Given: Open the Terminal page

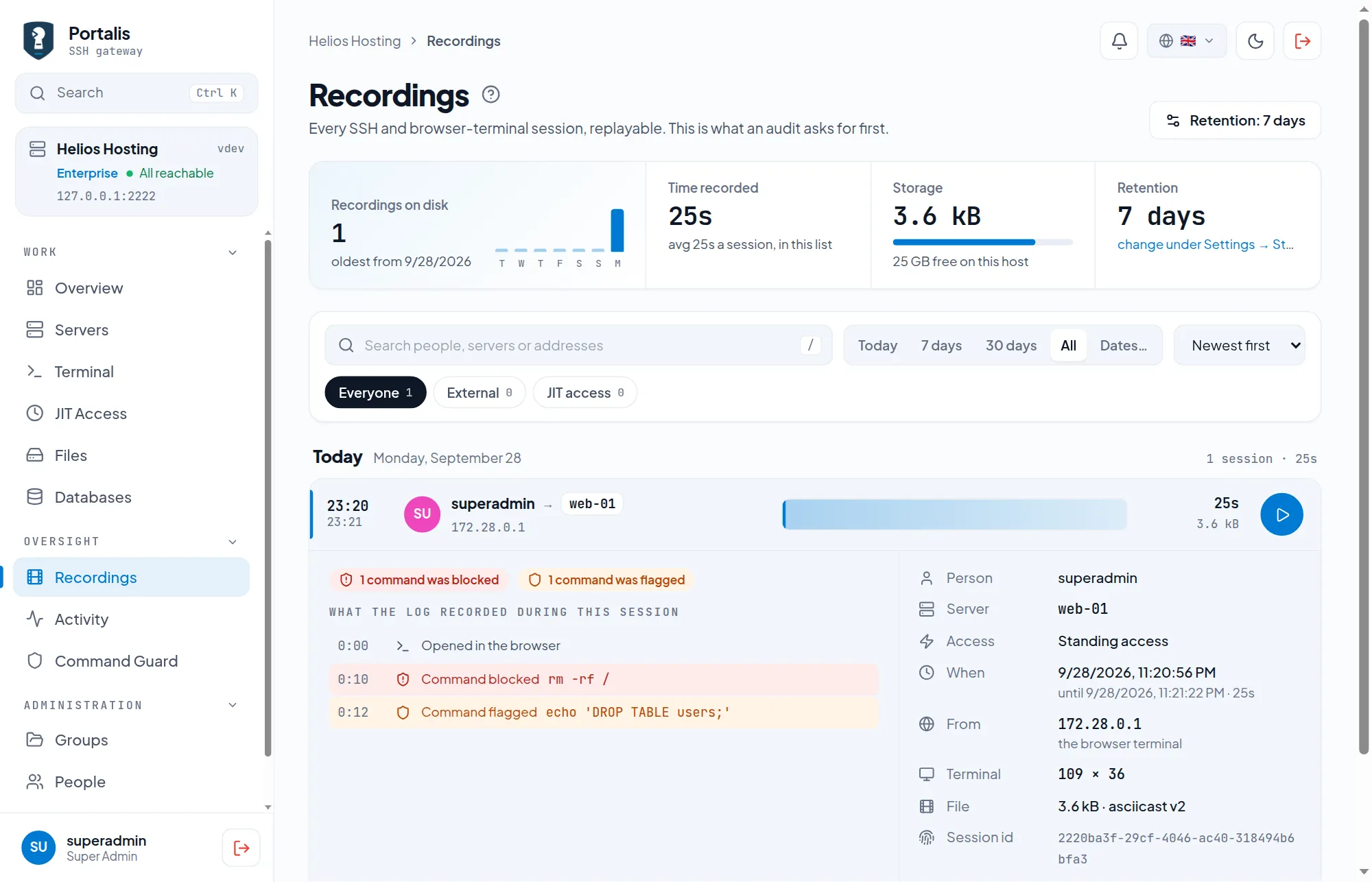Looking at the screenshot, I should [x=132, y=372].
